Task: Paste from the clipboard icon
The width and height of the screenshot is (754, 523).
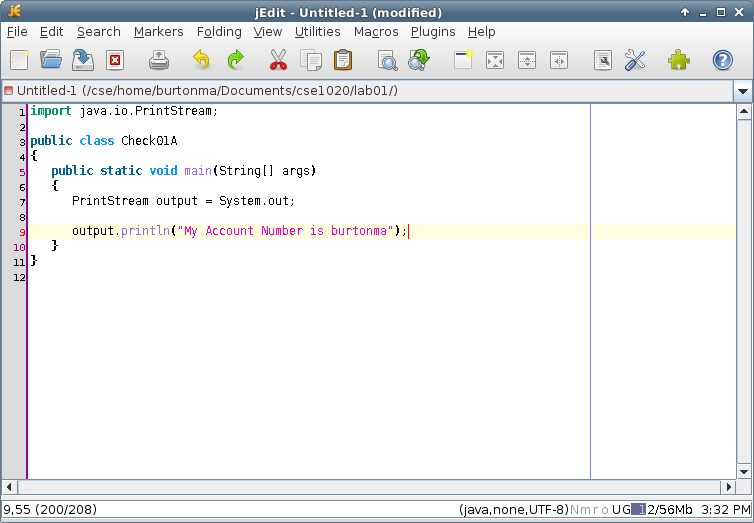Action: [x=343, y=61]
